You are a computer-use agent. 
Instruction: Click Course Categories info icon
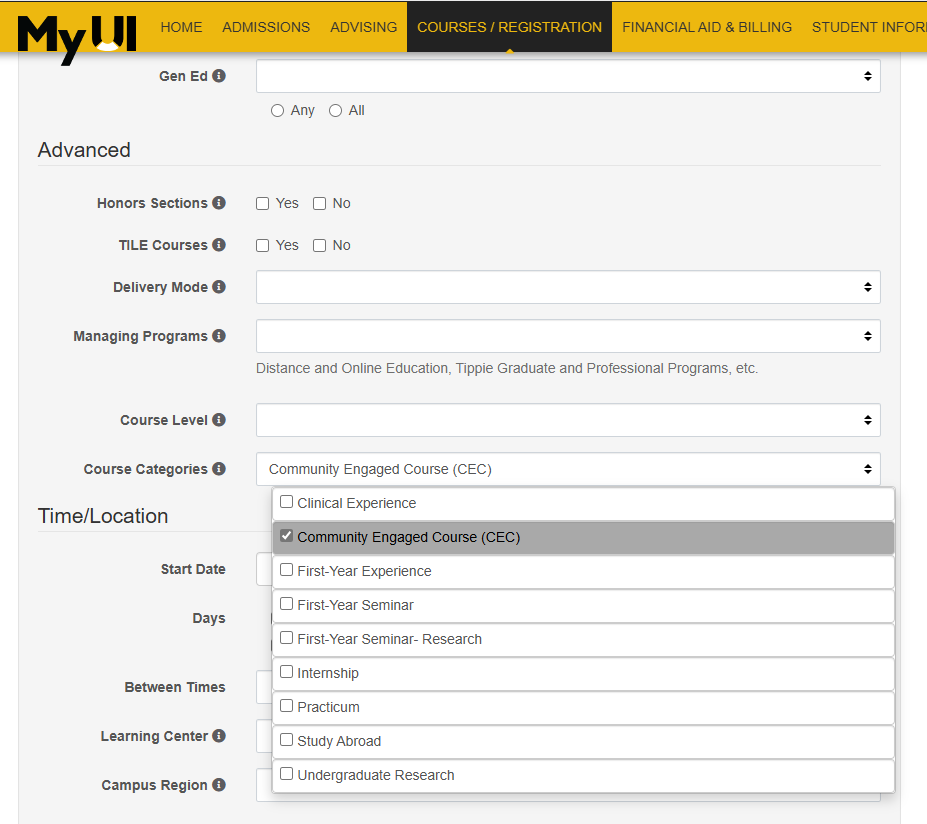pos(219,469)
